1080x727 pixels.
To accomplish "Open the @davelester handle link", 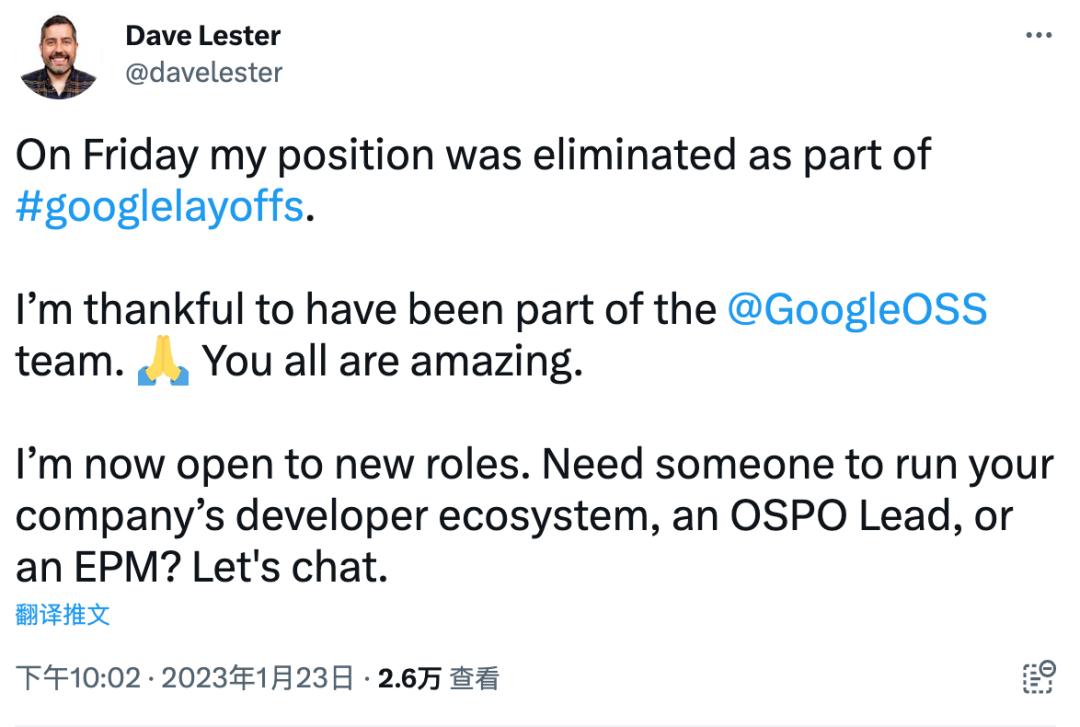I will point(204,73).
